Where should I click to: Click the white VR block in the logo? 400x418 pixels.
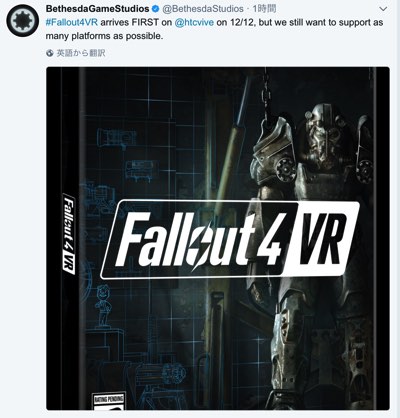point(321,239)
